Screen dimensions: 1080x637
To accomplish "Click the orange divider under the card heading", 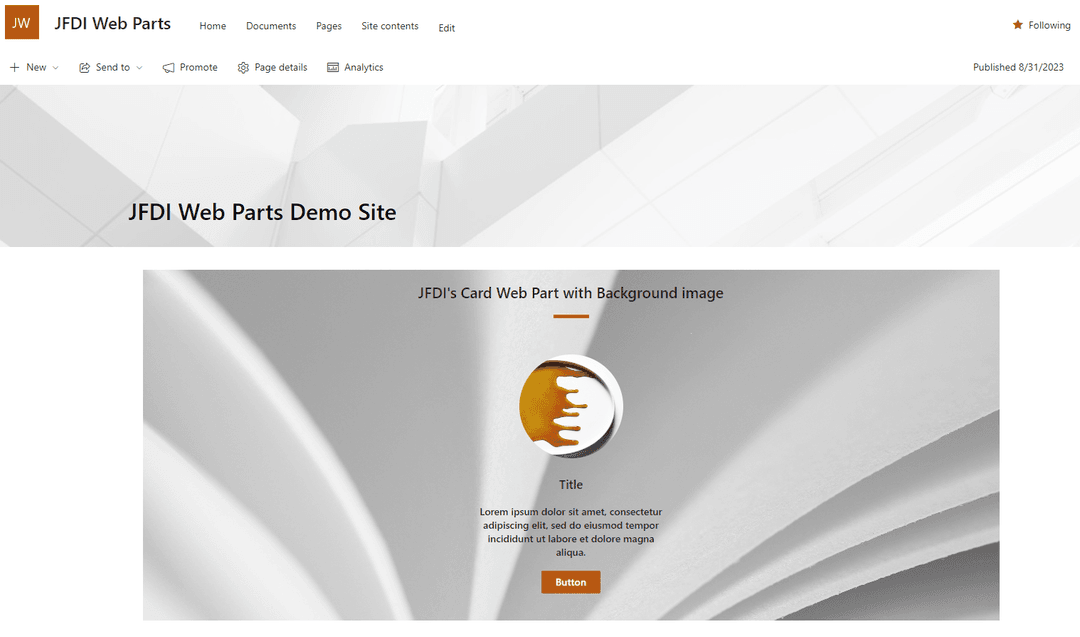I will (x=570, y=315).
